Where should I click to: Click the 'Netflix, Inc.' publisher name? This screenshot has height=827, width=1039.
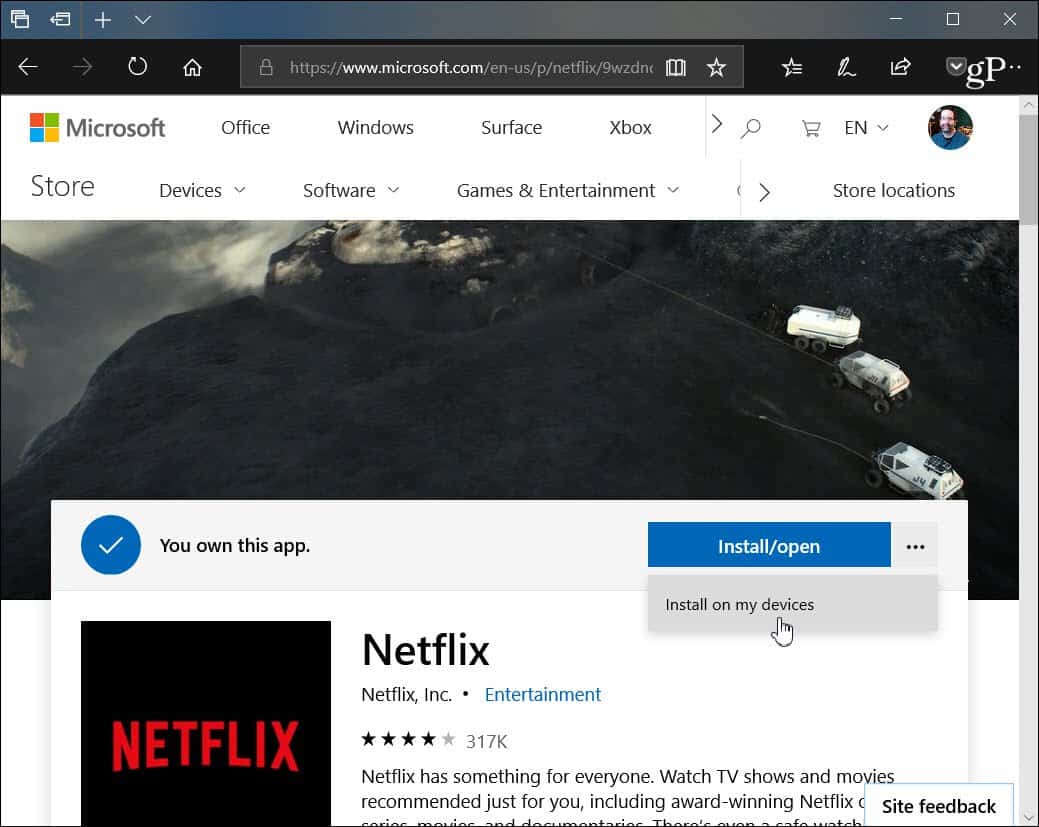(406, 694)
